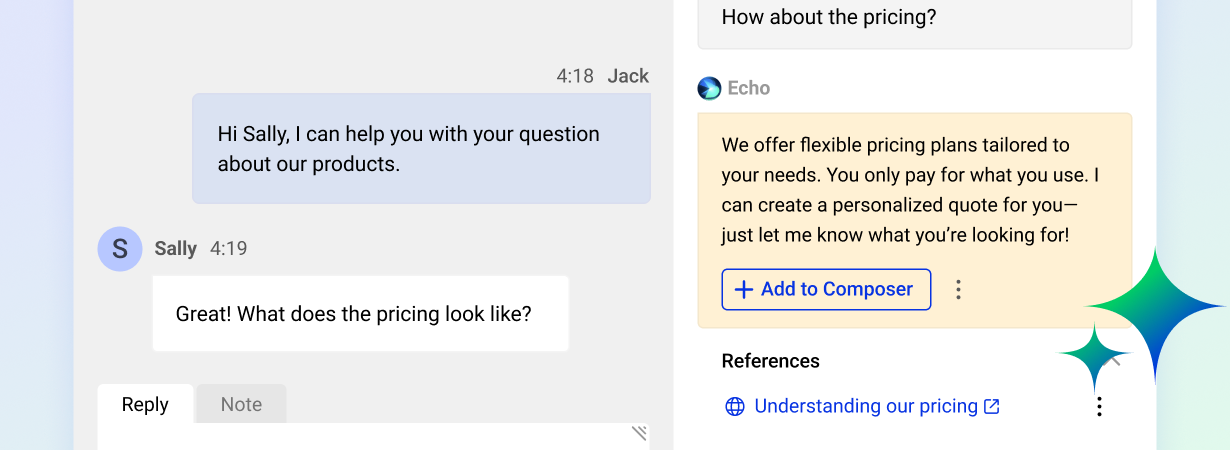Image resolution: width=1230 pixels, height=450 pixels.
Task: Click the Echo assistant logo icon
Action: tap(709, 88)
